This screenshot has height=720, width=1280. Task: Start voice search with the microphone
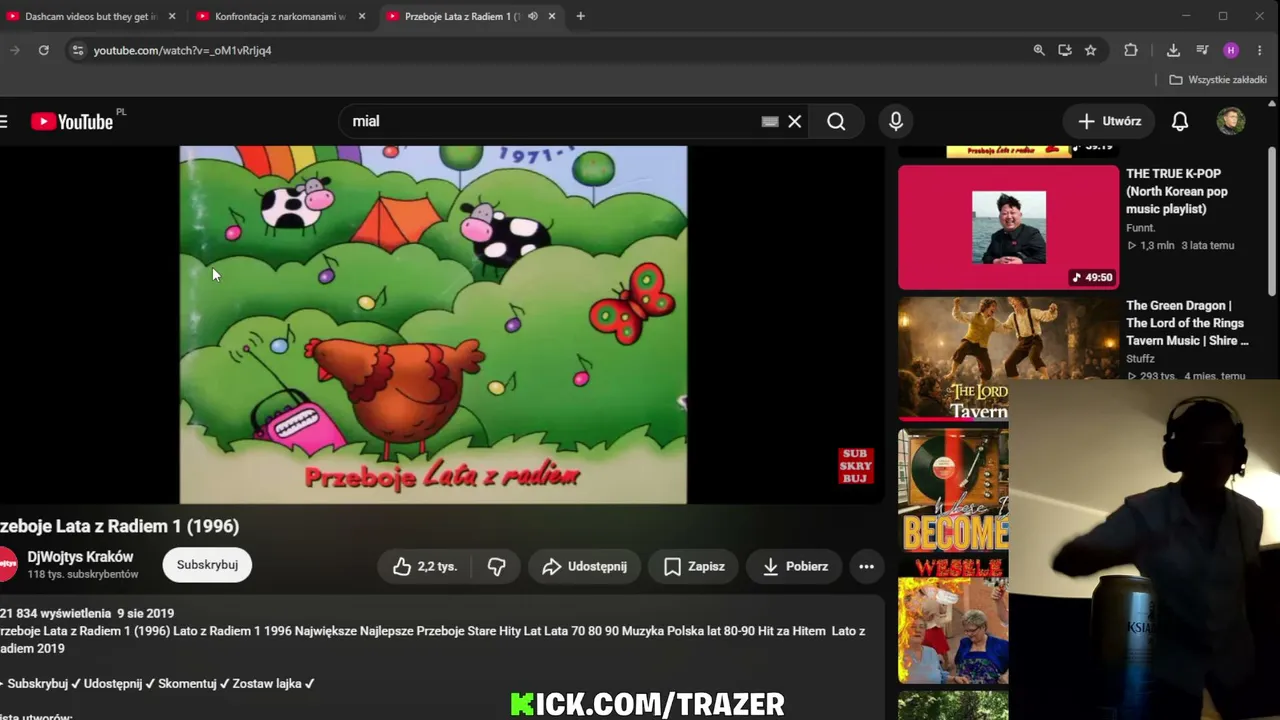tap(896, 121)
